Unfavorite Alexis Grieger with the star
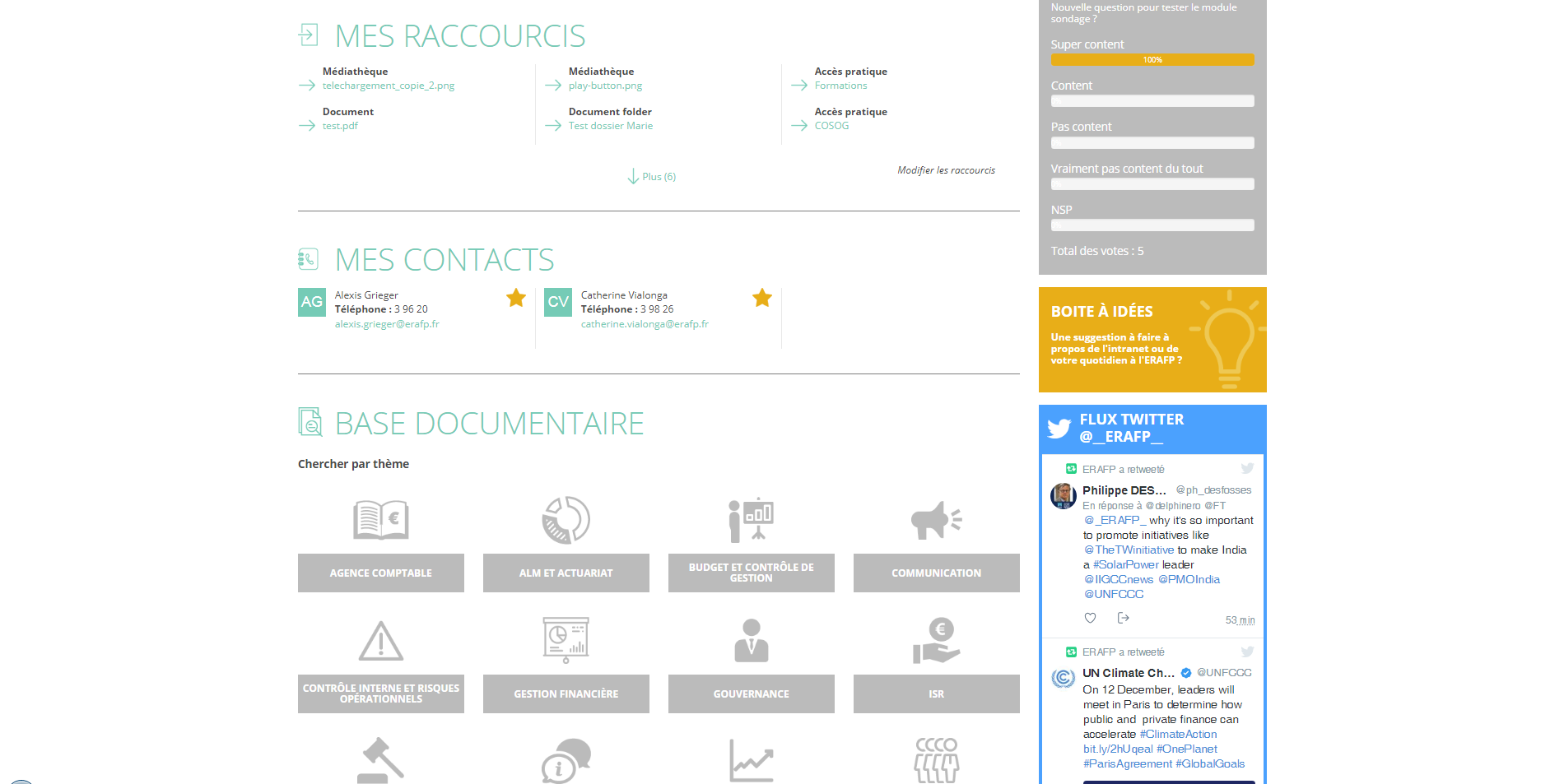 pos(516,298)
